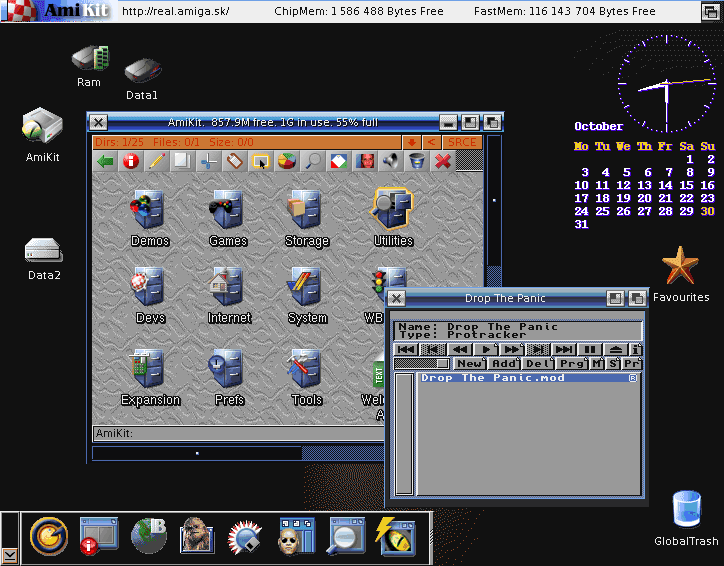Skip to the first playlist module
The height and width of the screenshot is (566, 724).
click(x=406, y=349)
